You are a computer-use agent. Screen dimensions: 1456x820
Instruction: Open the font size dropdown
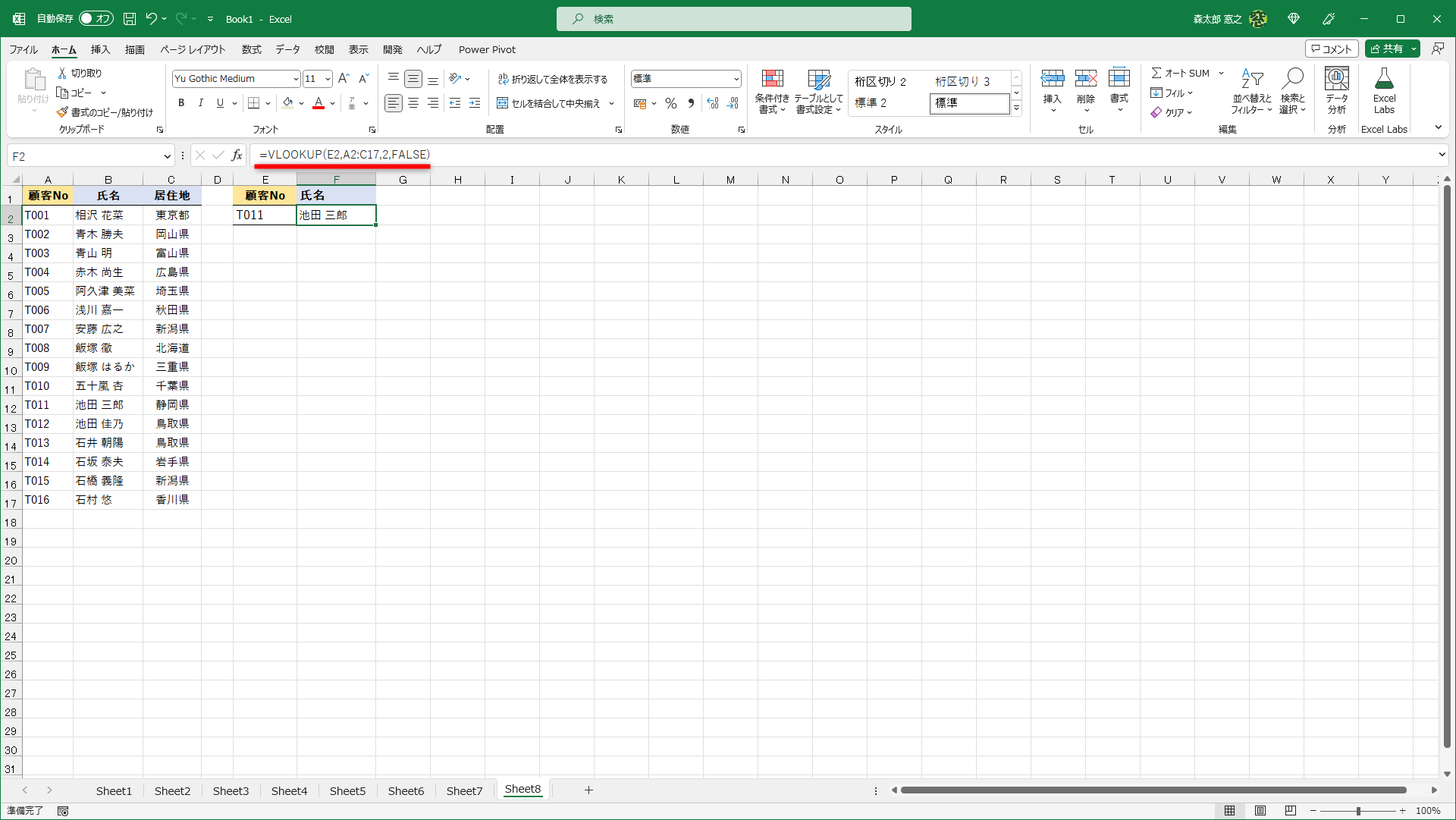click(327, 78)
